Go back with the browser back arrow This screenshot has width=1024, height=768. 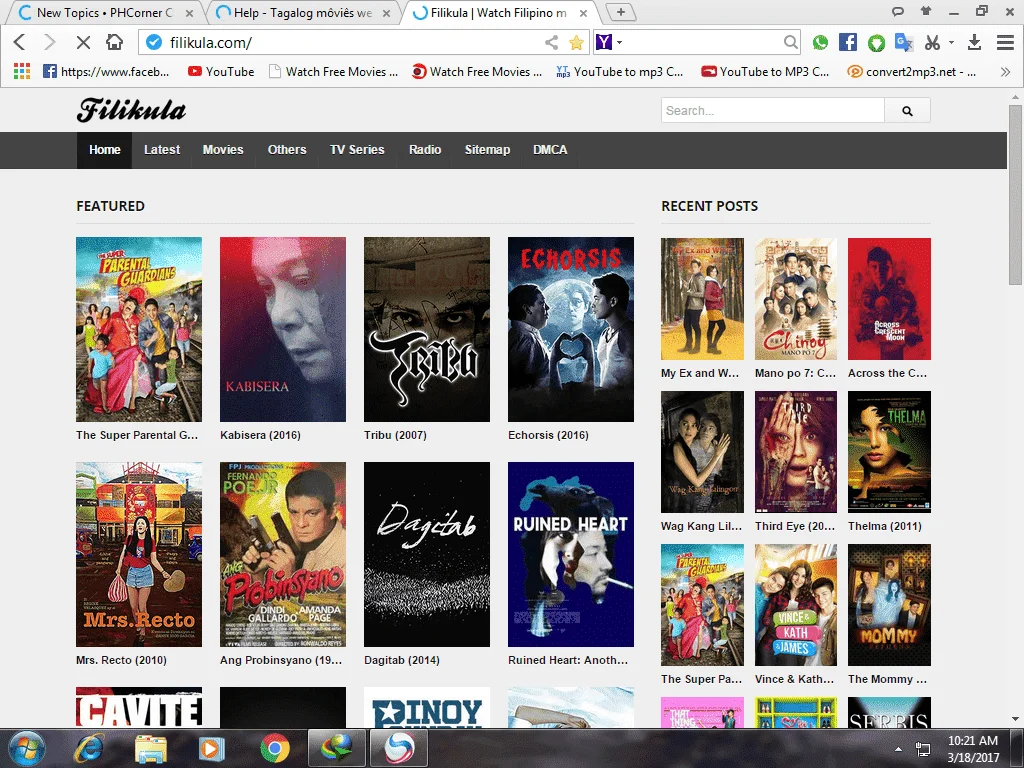(20, 42)
